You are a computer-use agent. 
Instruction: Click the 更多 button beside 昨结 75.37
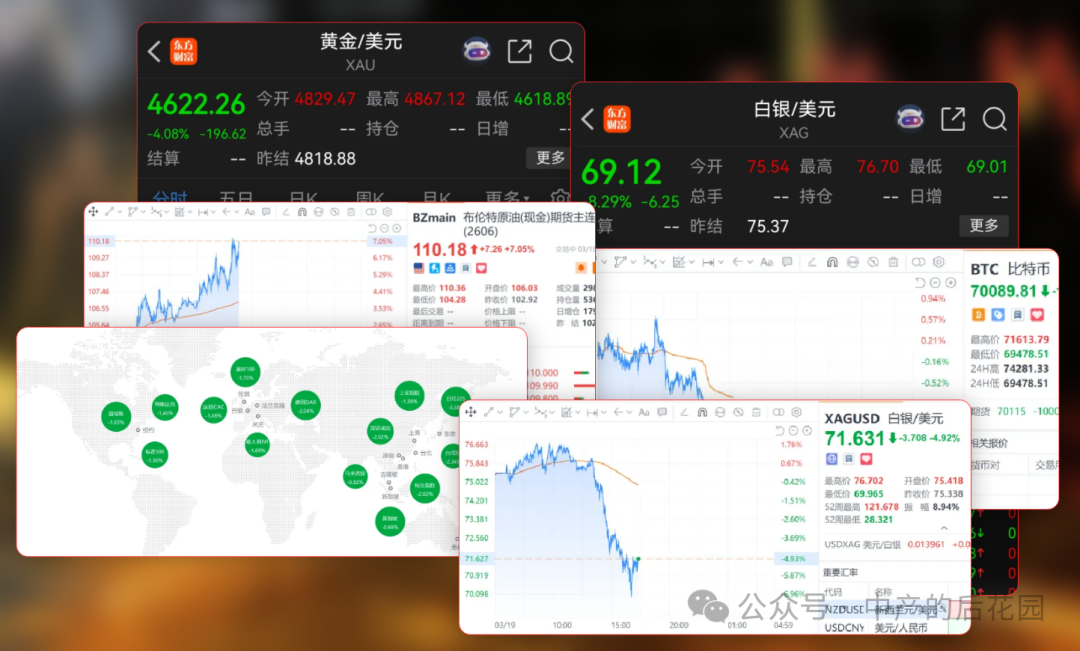pyautogui.click(x=984, y=225)
